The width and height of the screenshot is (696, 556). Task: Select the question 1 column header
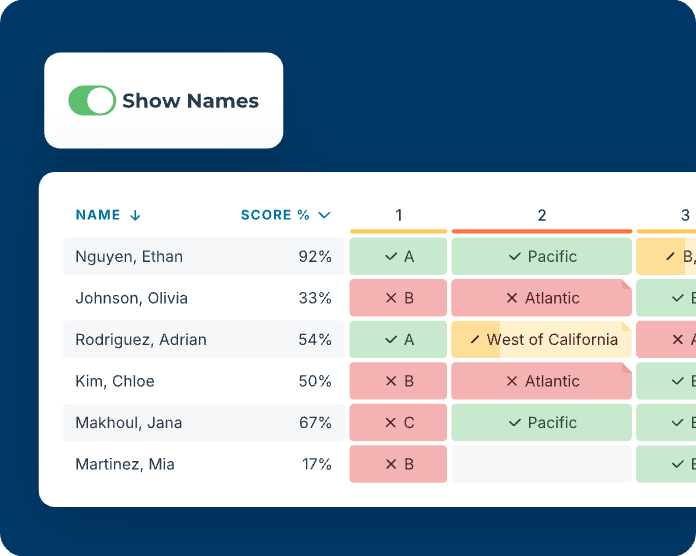(398, 215)
